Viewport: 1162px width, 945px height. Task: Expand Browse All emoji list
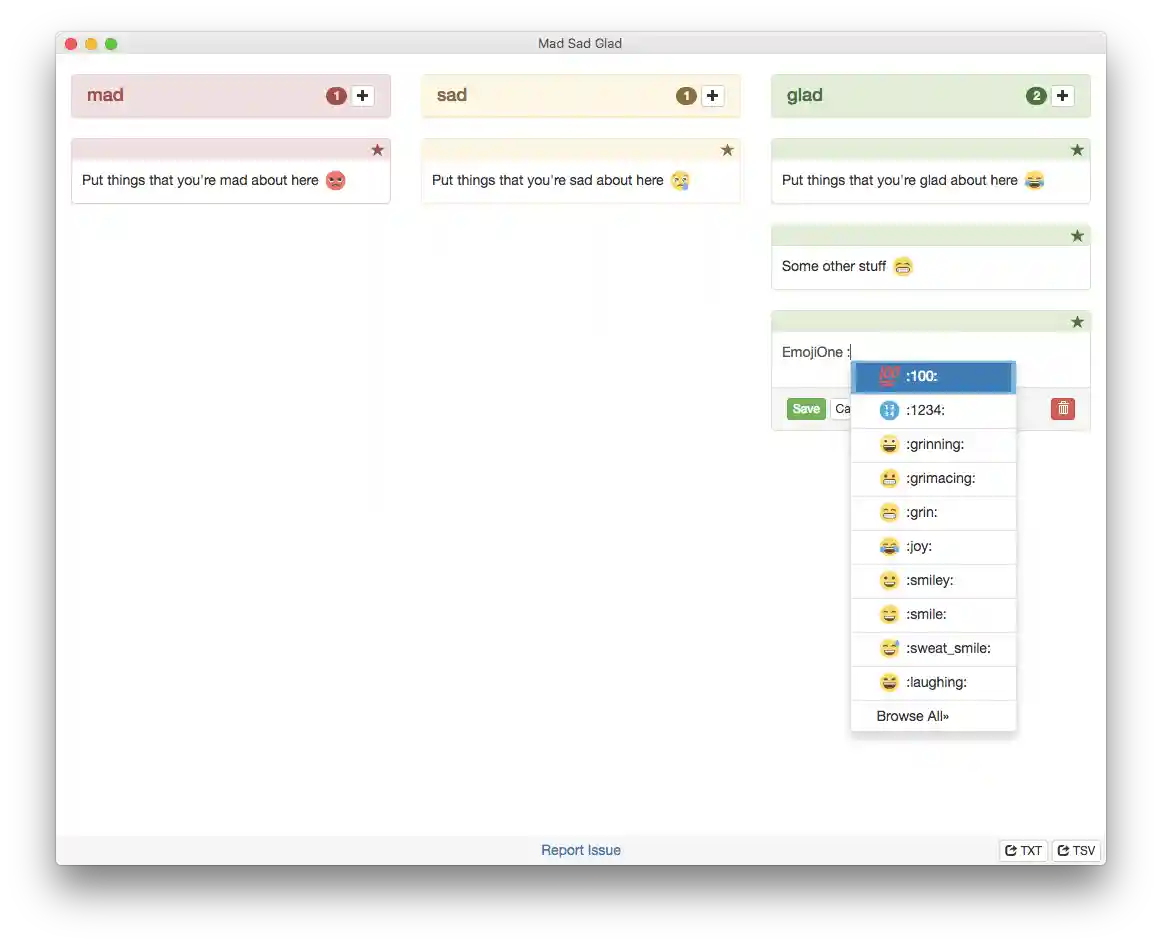[911, 715]
